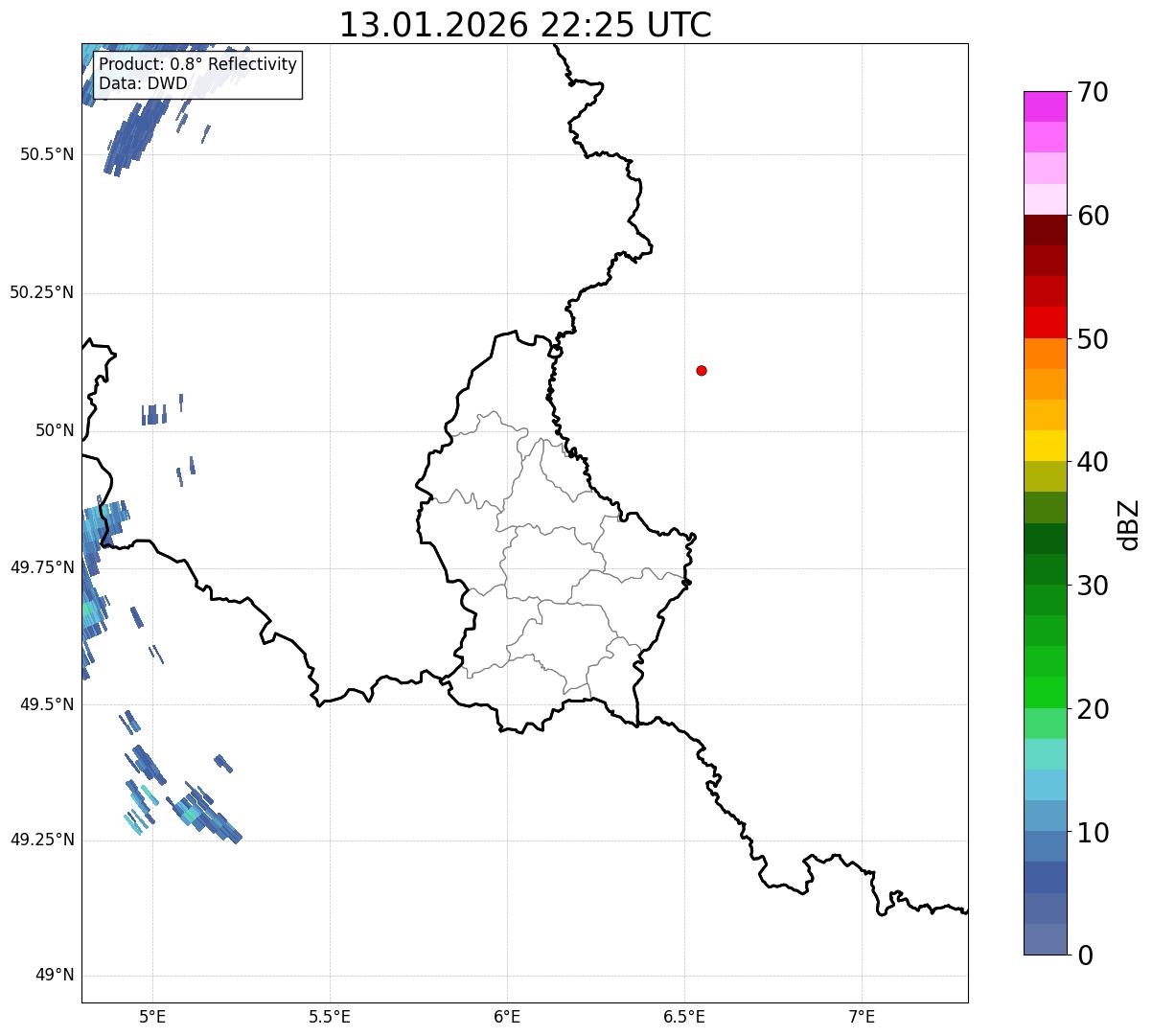Click the latitude label "49°N"

pos(55,976)
